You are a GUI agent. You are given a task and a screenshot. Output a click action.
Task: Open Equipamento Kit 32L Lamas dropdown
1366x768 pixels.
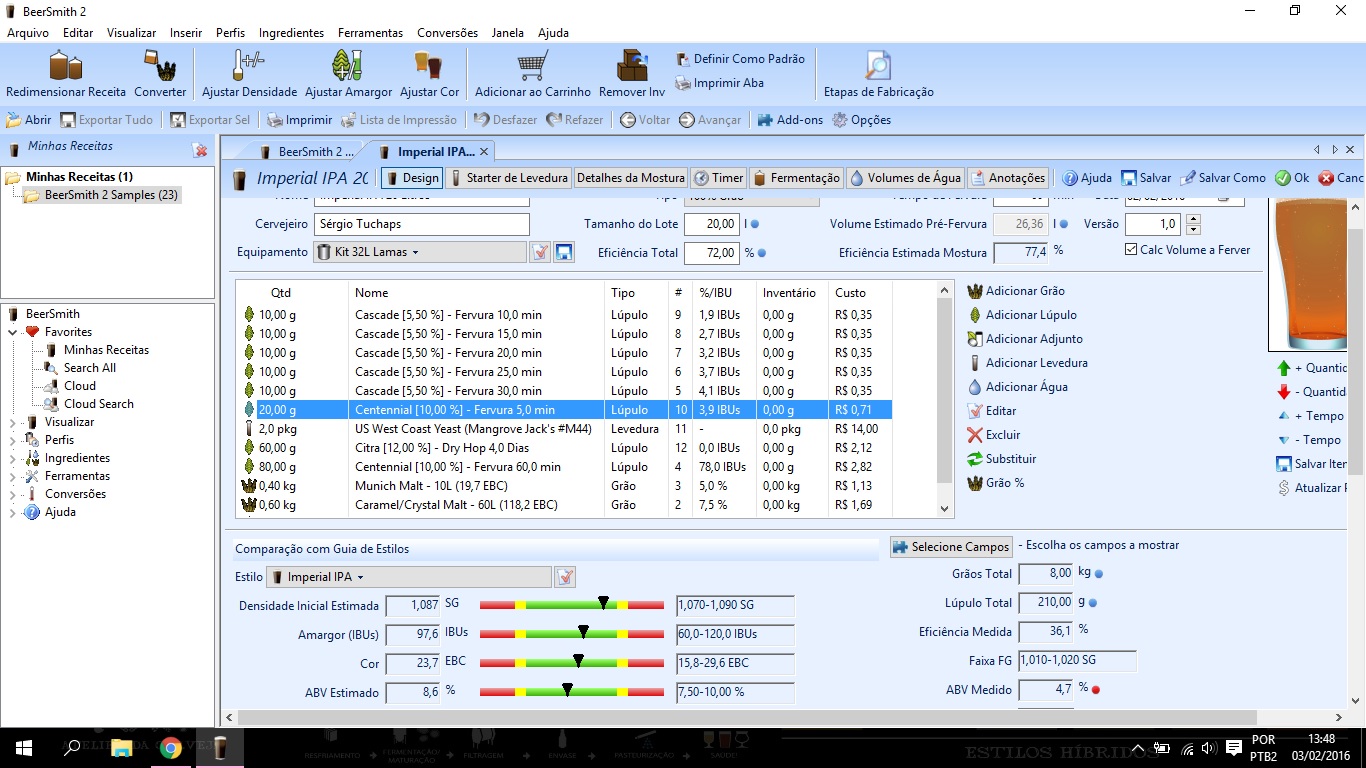click(420, 252)
